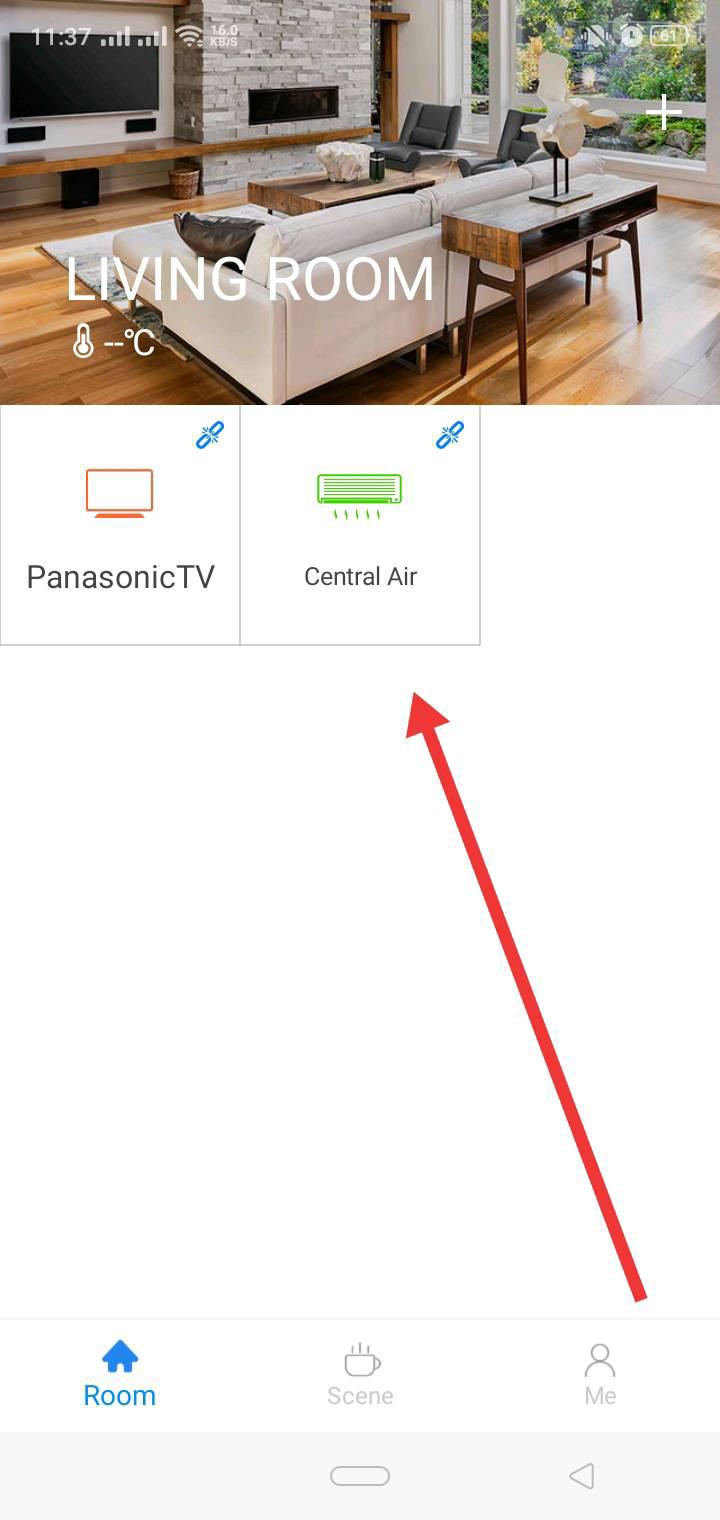Tap the Android back triangle button
The image size is (720, 1520).
581,1476
